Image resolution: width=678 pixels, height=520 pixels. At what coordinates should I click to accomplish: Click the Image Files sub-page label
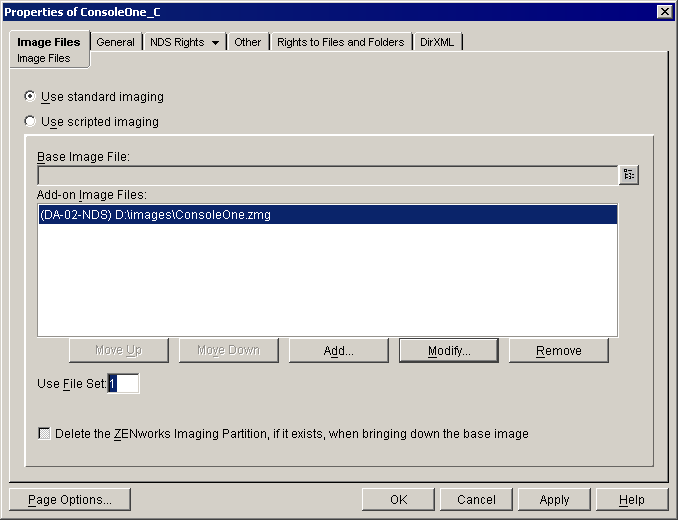click(44, 58)
